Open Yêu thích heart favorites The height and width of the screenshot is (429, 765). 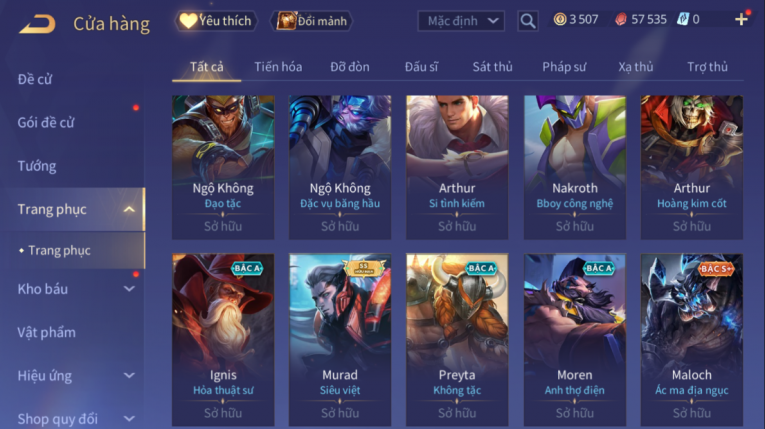(x=215, y=20)
